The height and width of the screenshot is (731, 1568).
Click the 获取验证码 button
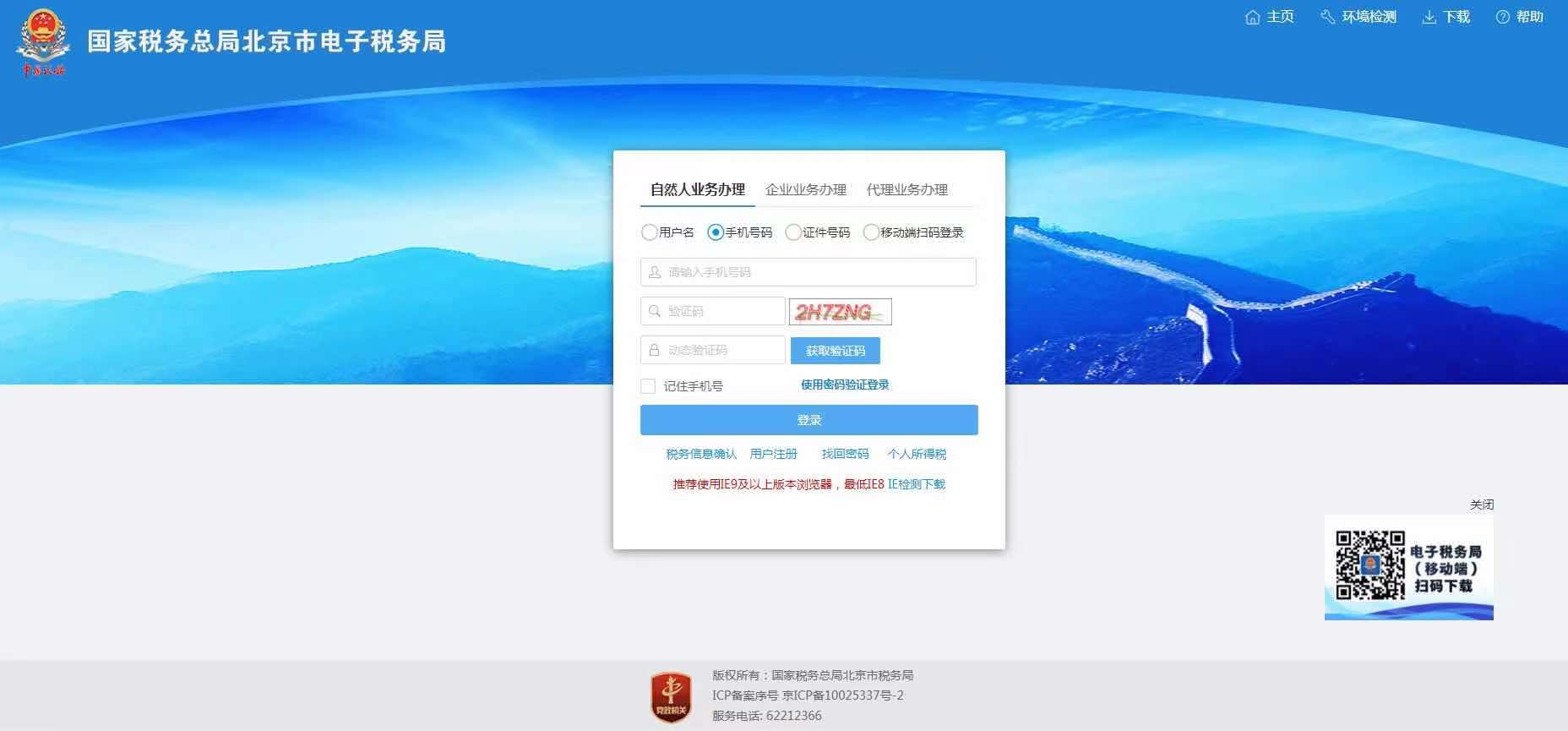836,351
